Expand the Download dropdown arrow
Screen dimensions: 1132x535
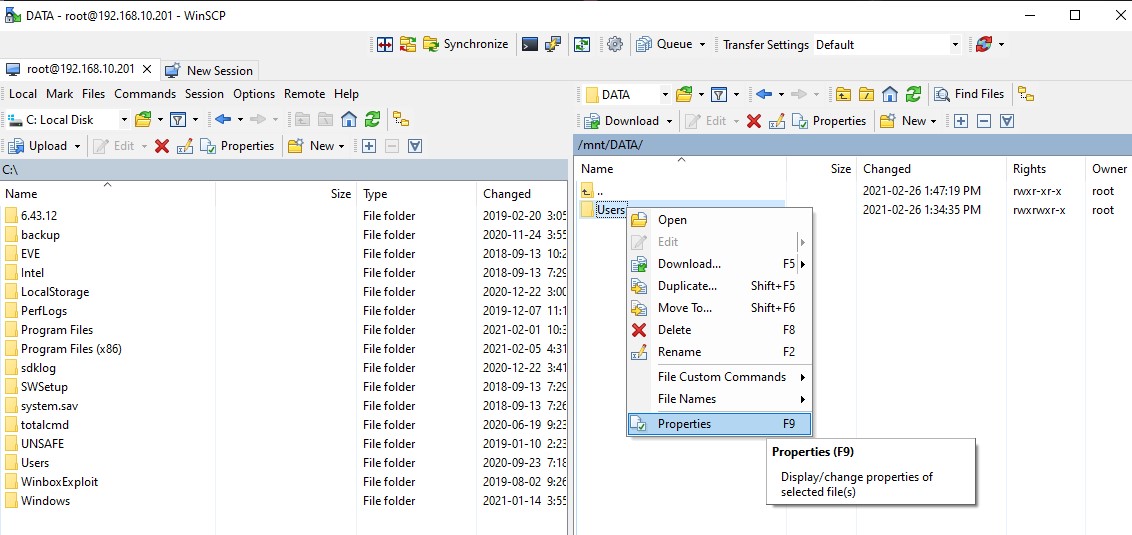(669, 121)
